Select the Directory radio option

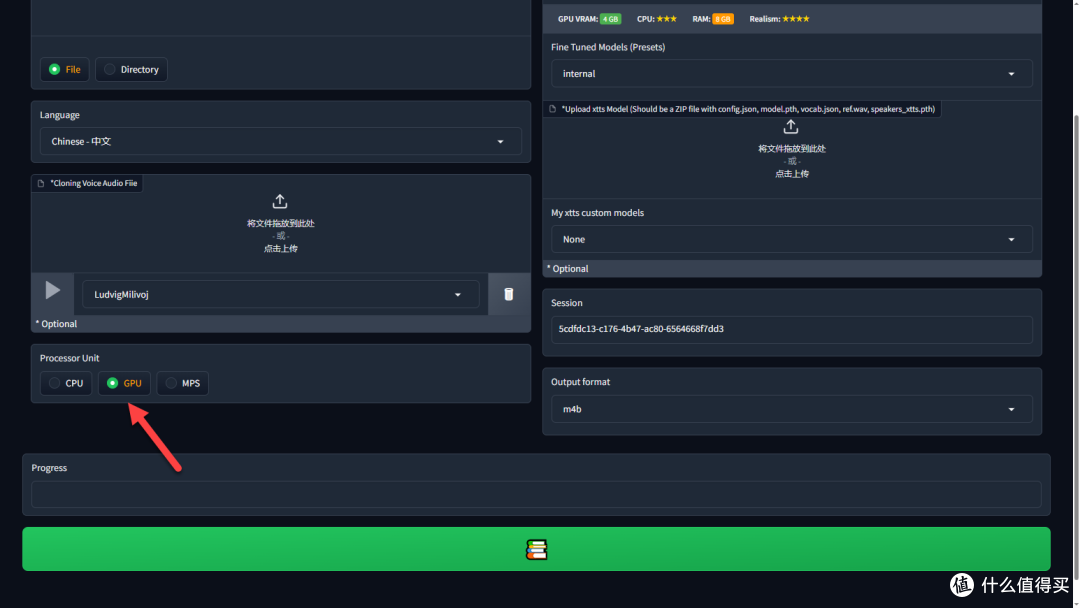(131, 70)
